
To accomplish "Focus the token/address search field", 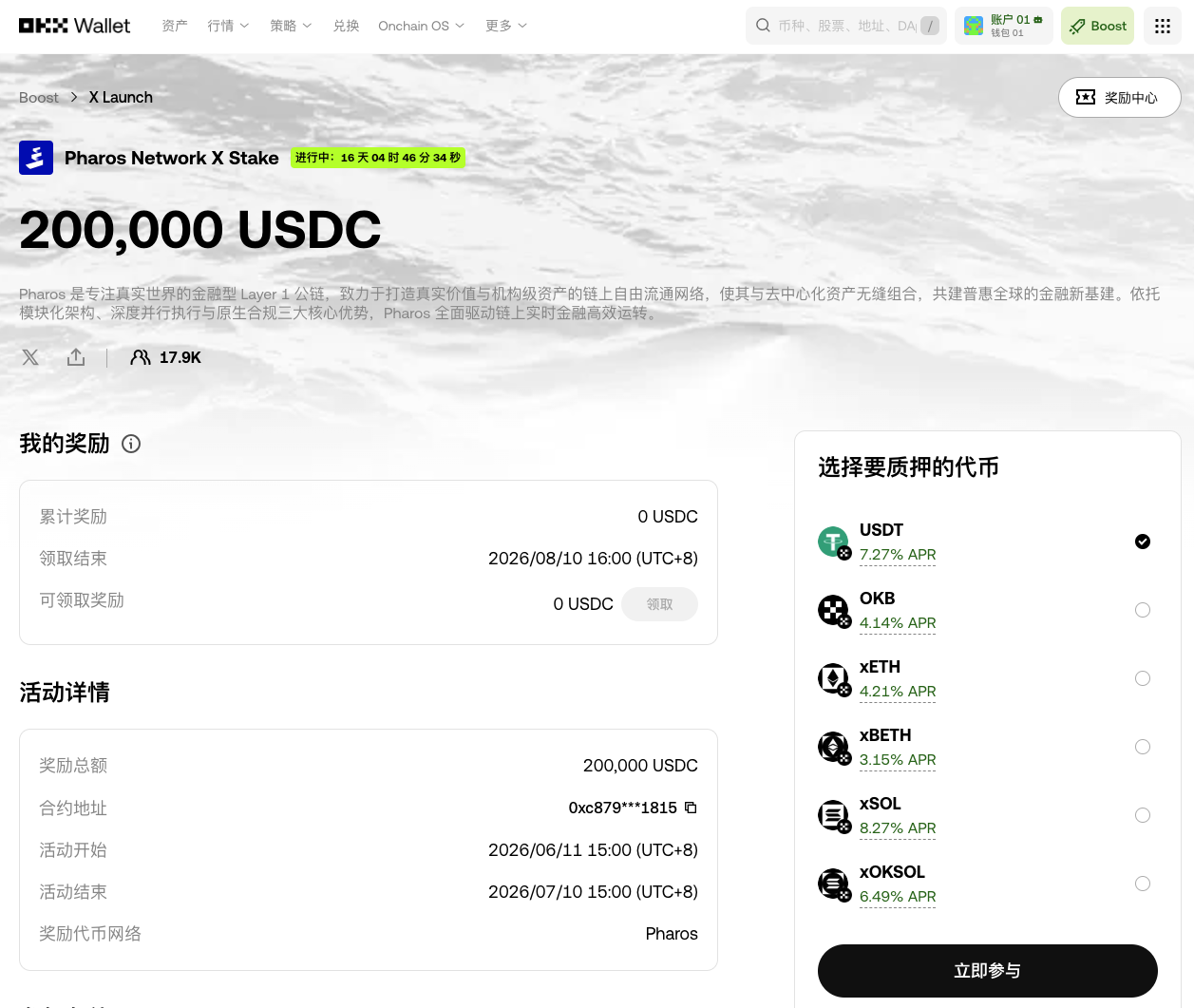I will [846, 26].
